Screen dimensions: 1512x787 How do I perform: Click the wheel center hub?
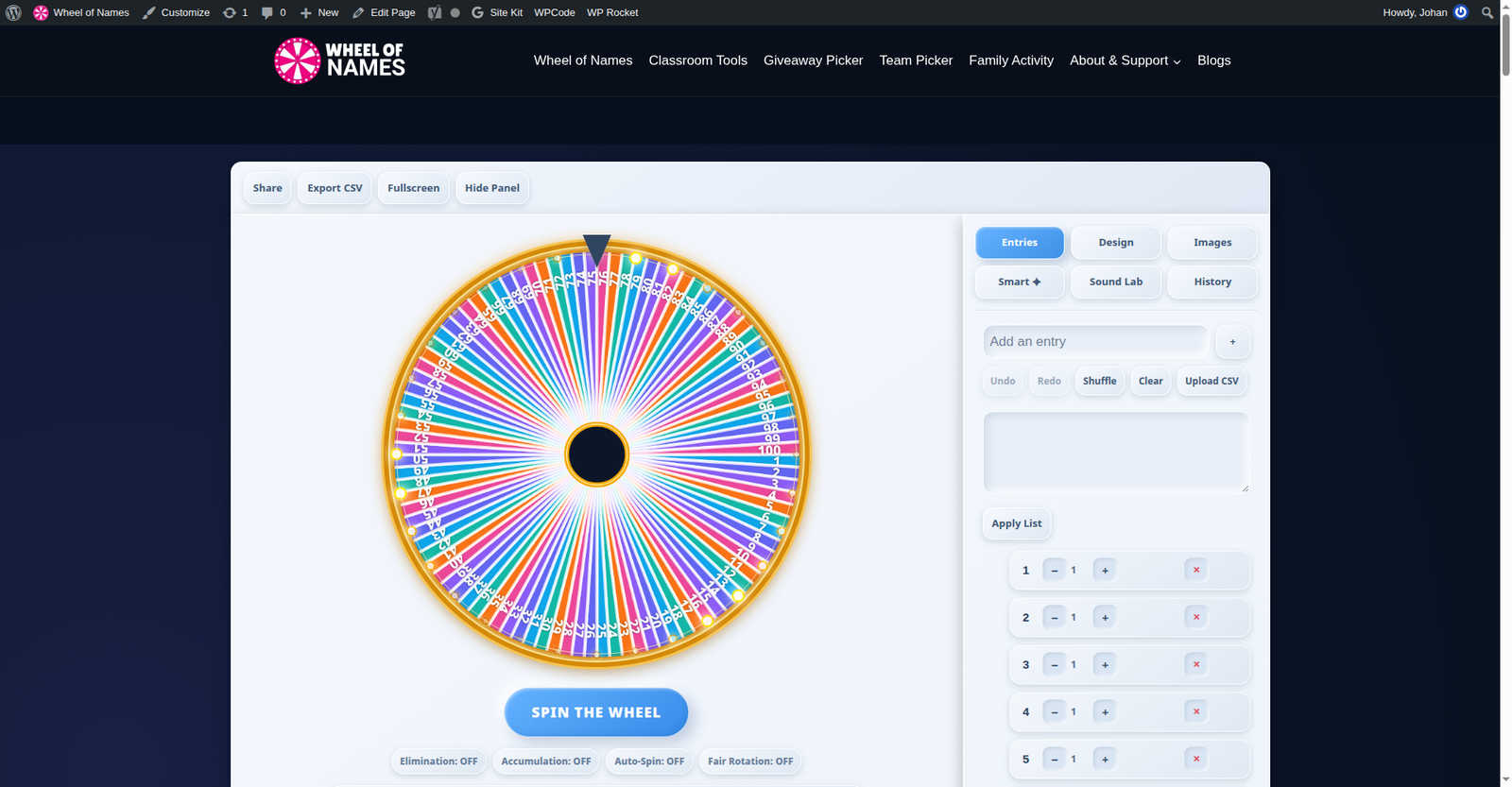pos(596,454)
